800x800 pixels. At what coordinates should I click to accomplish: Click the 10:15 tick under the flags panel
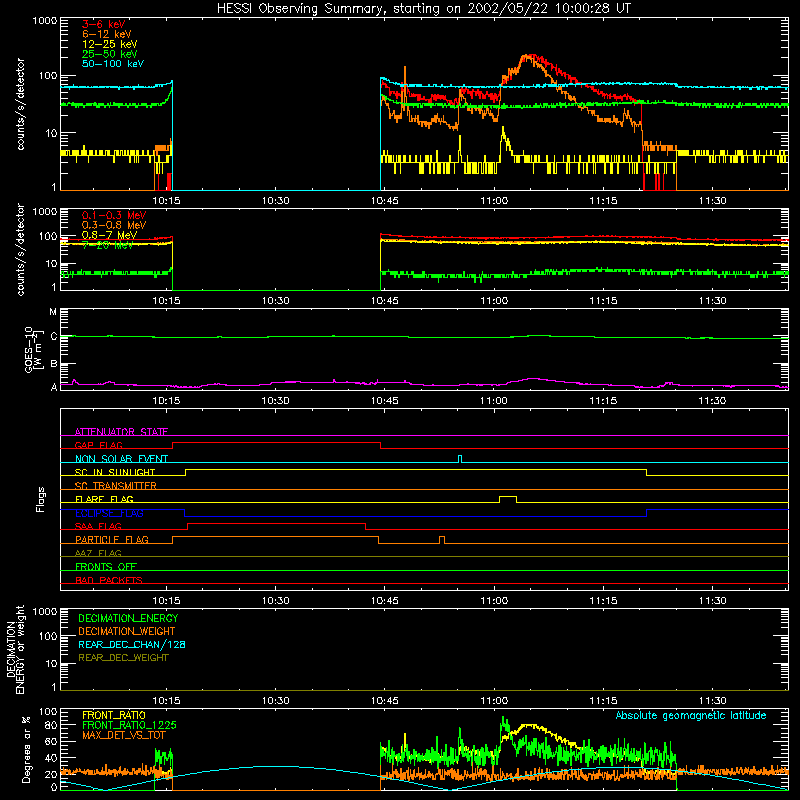coord(166,600)
